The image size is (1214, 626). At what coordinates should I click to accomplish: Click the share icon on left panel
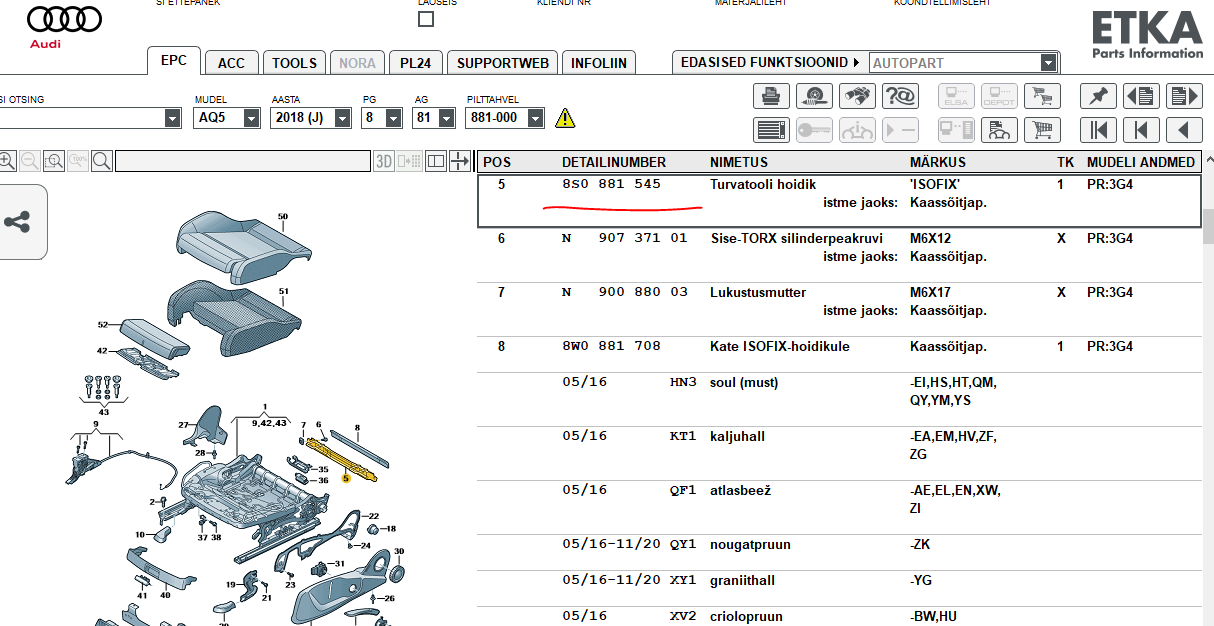coord(17,222)
